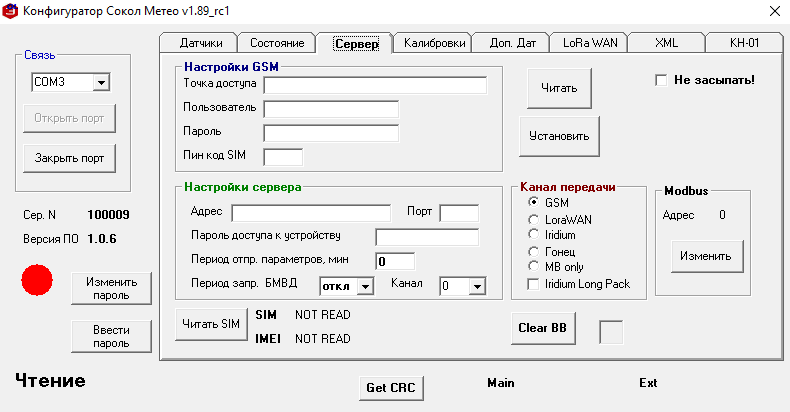Viewport: 790px width, 412px height.
Task: Open the COM3 port dropdown
Action: tap(101, 83)
